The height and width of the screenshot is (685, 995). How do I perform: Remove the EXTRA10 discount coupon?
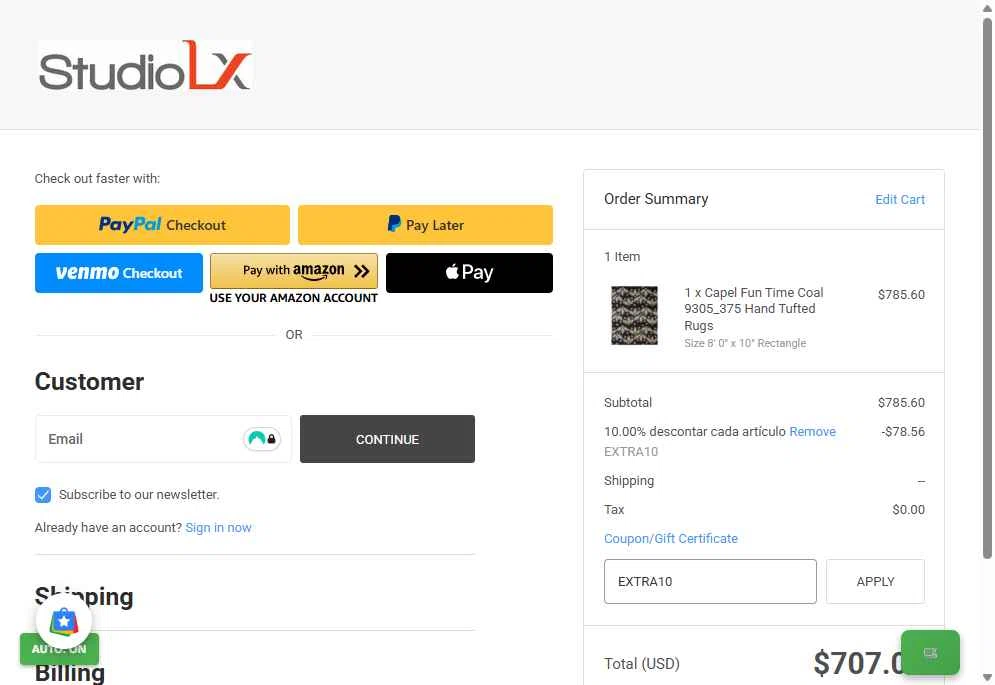point(812,432)
